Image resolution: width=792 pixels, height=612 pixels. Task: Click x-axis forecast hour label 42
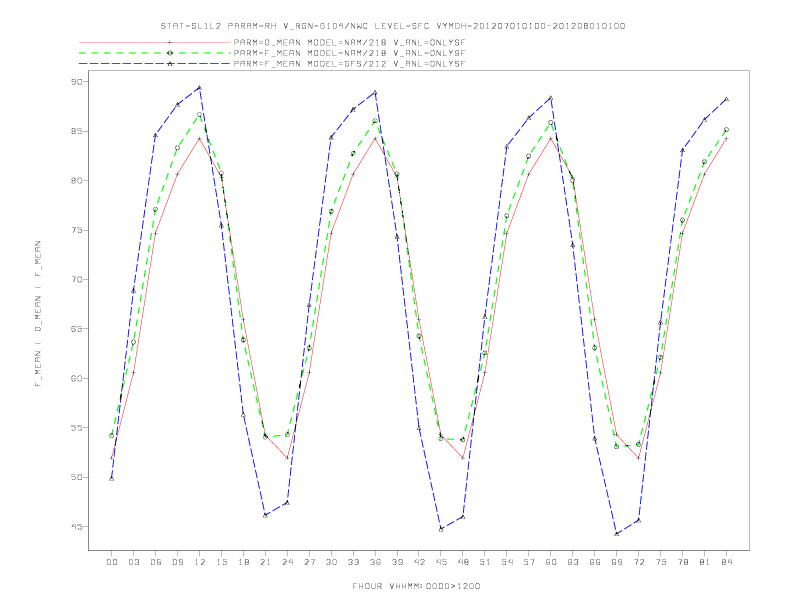[419, 562]
